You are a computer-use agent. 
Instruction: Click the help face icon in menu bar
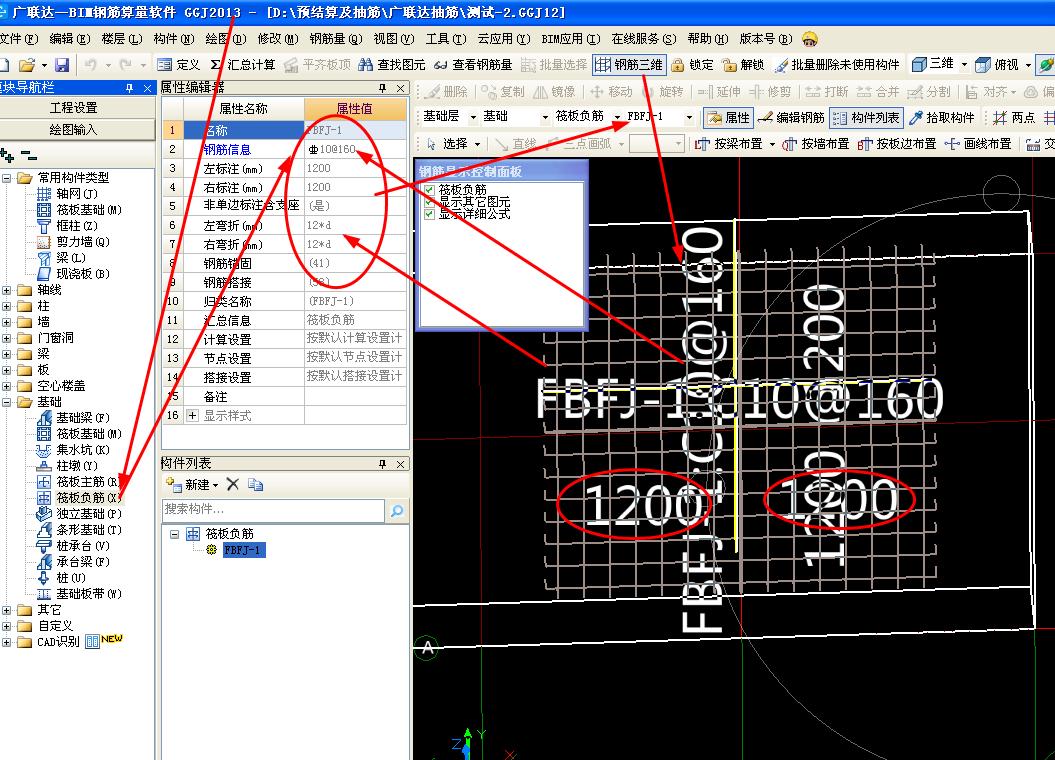click(809, 39)
